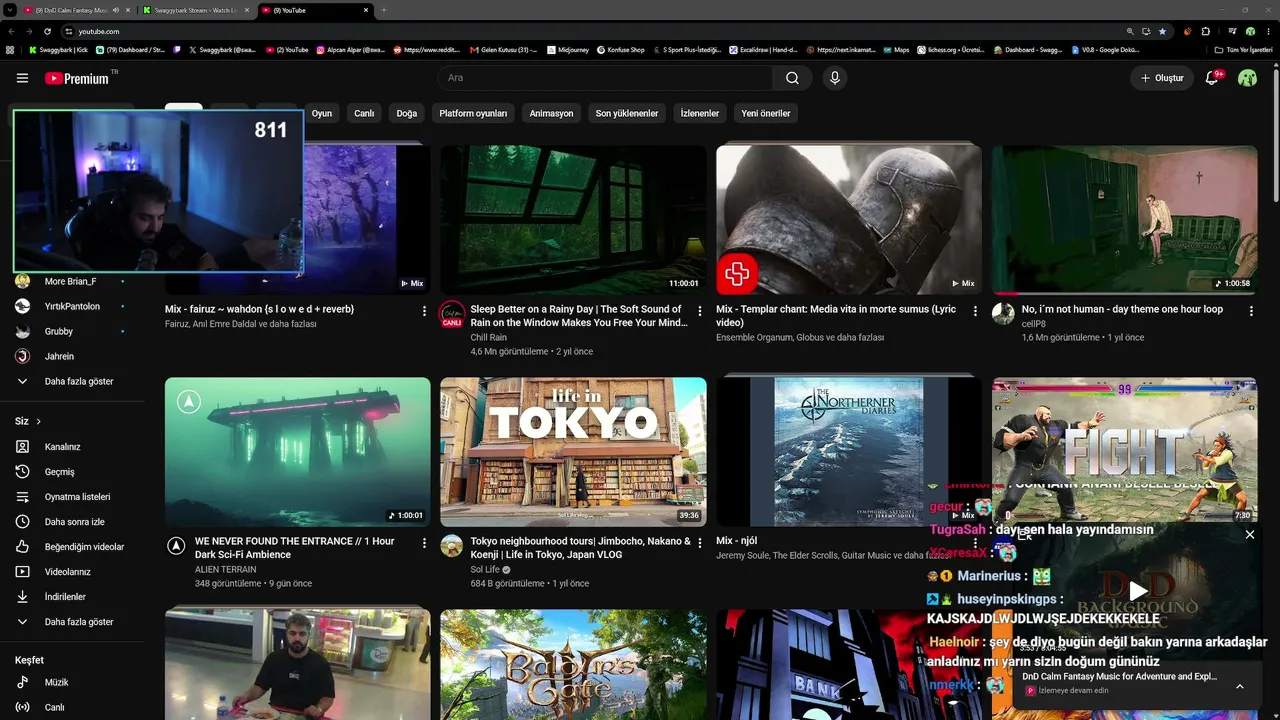Select the Son yüklenenler filter chip
The width and height of the screenshot is (1280, 720).
click(627, 113)
